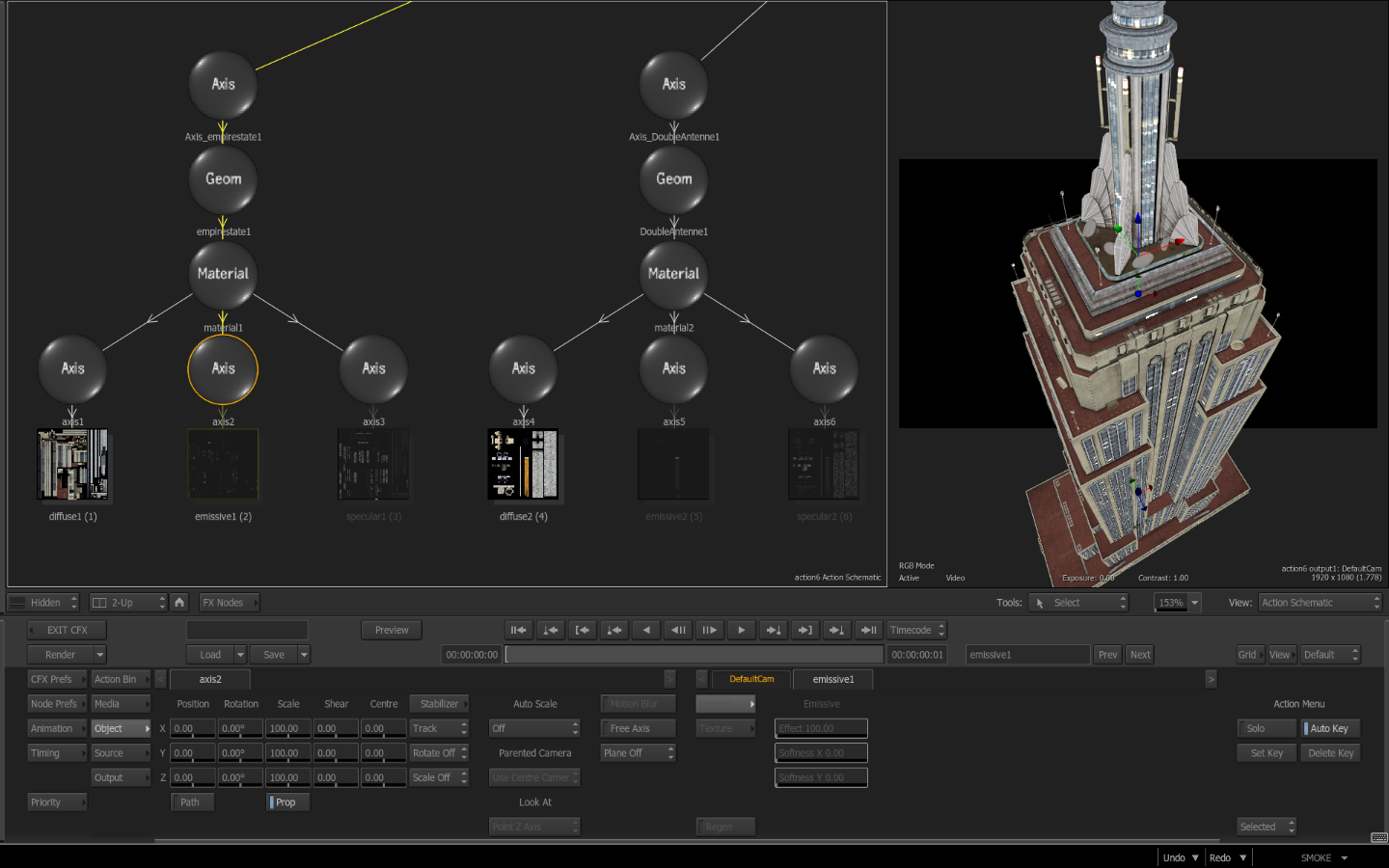Open the Action Schematic view dropdown
This screenshot has height=868, width=1389.
click(1320, 603)
